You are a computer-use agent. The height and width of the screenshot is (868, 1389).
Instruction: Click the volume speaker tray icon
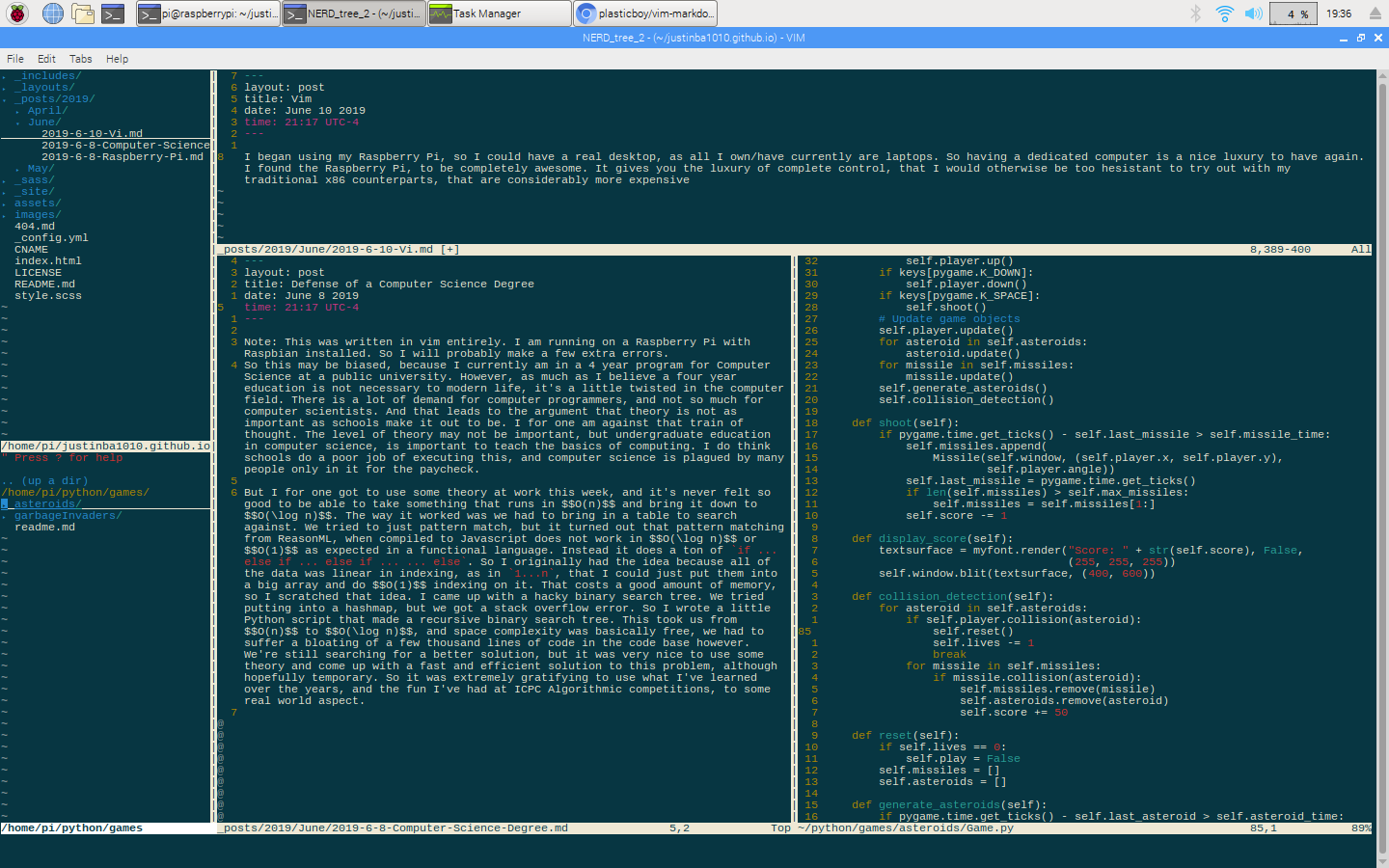(1253, 14)
